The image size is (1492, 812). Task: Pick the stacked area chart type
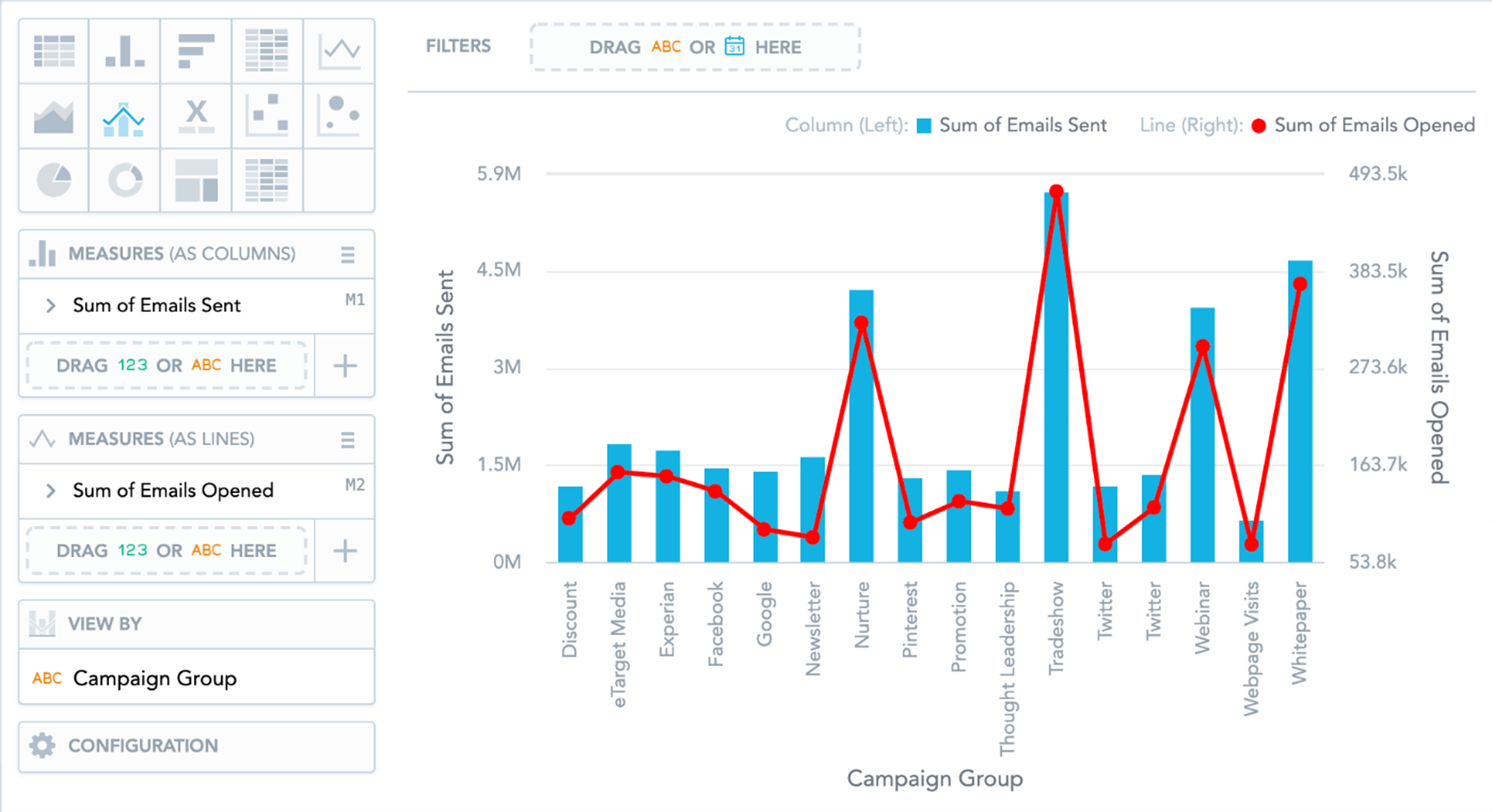(54, 117)
